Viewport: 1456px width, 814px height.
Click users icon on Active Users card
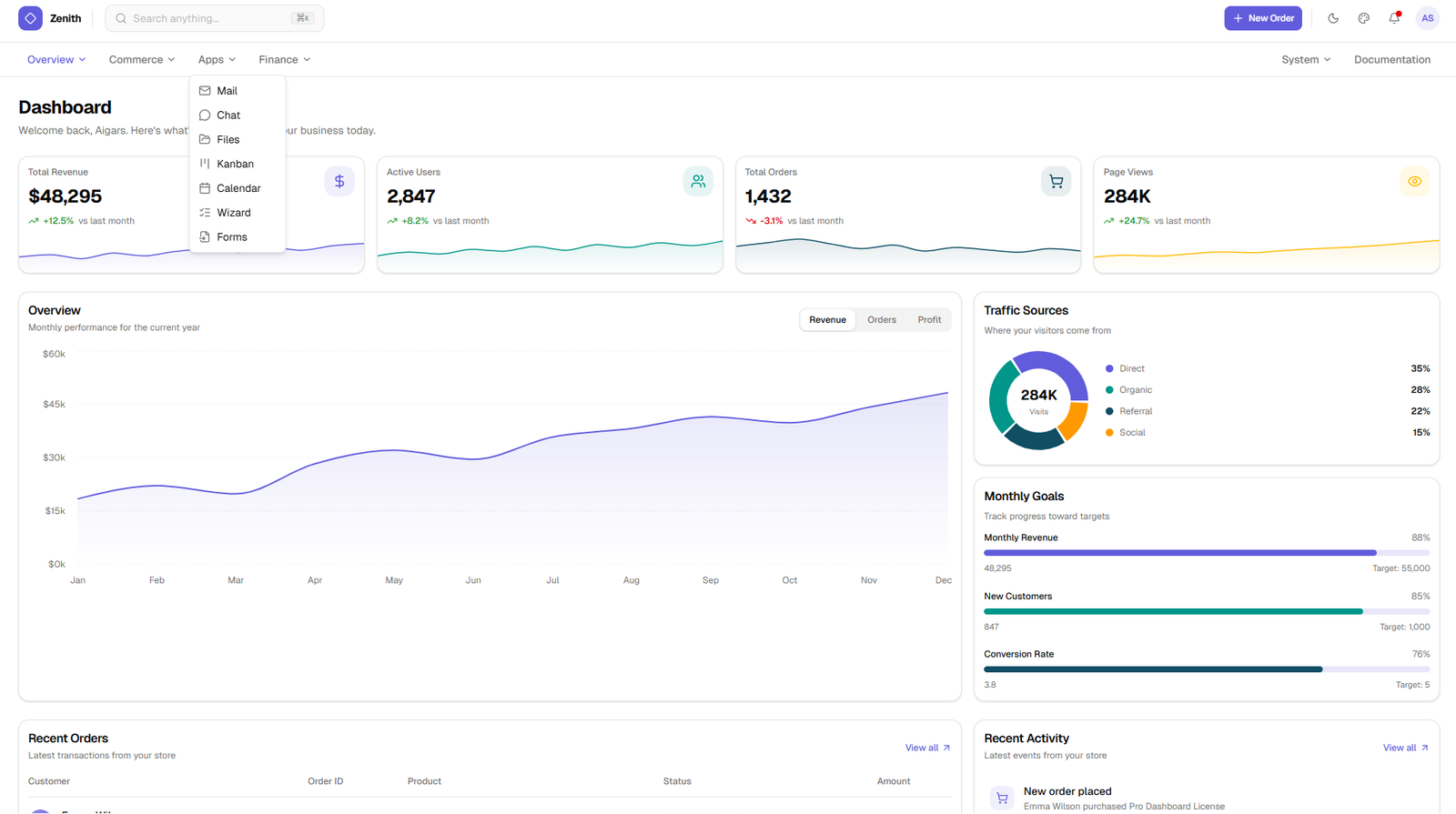point(698,181)
